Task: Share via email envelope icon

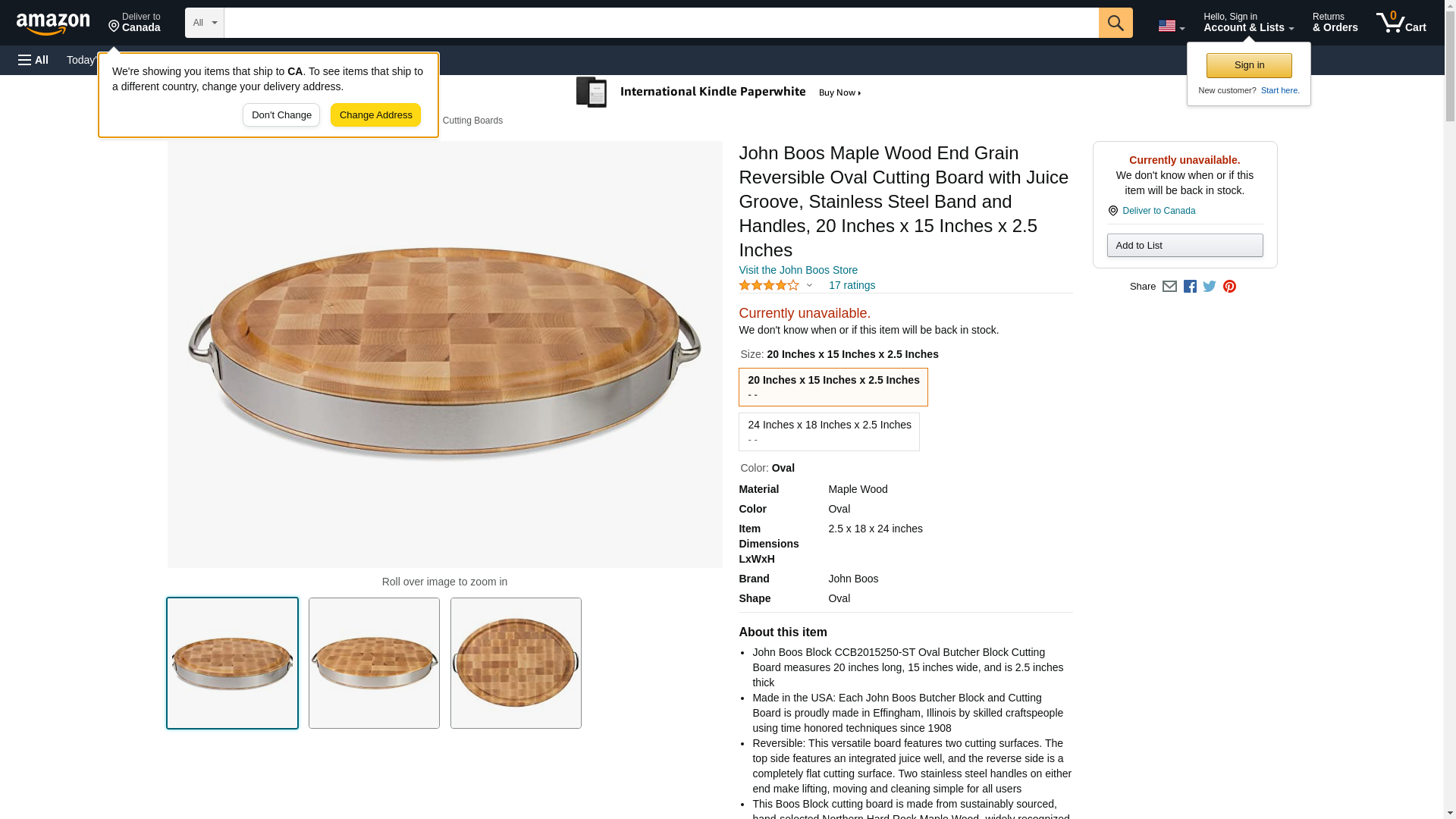Action: click(1169, 287)
